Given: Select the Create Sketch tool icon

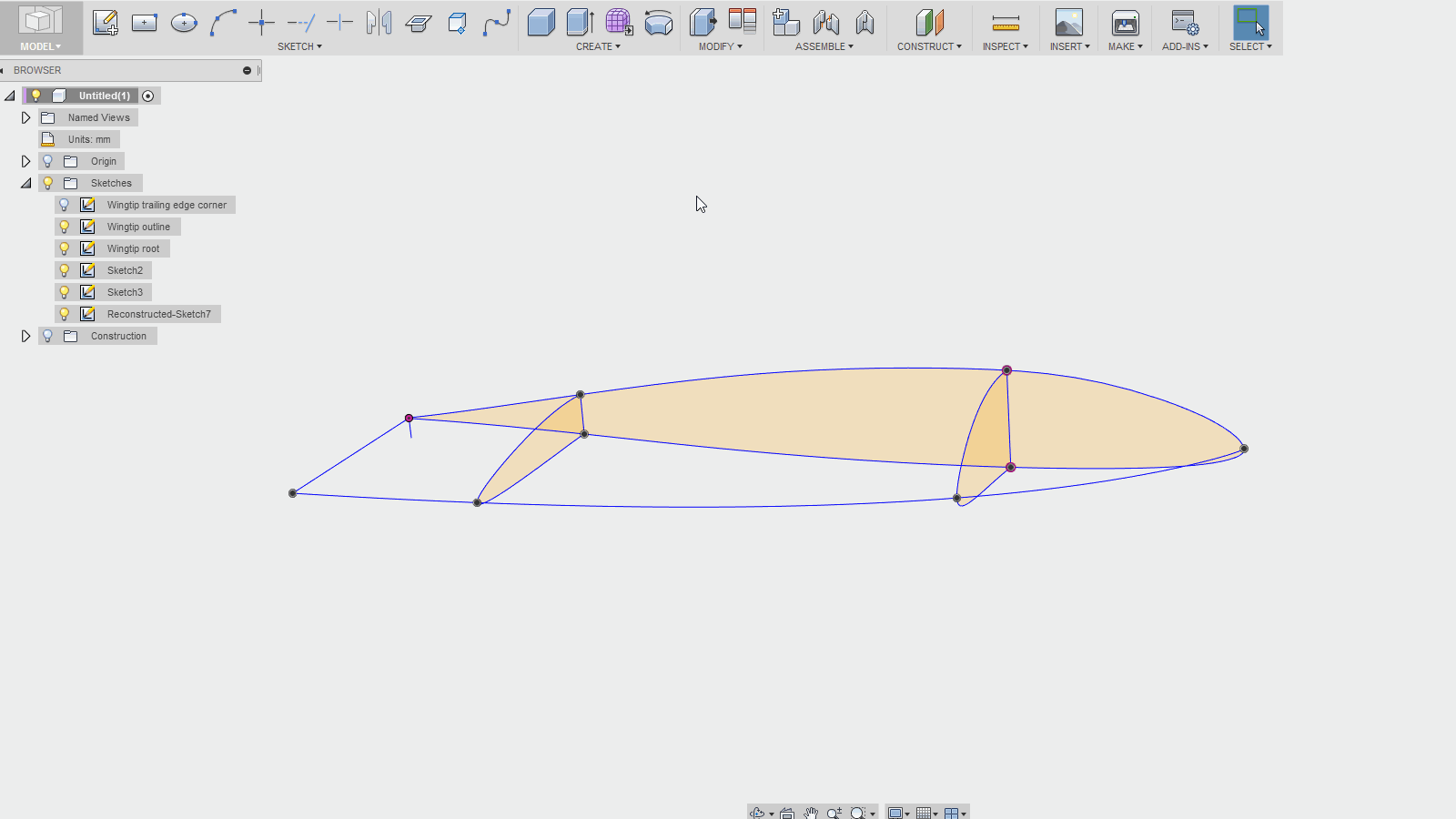Looking at the screenshot, I should (105, 23).
